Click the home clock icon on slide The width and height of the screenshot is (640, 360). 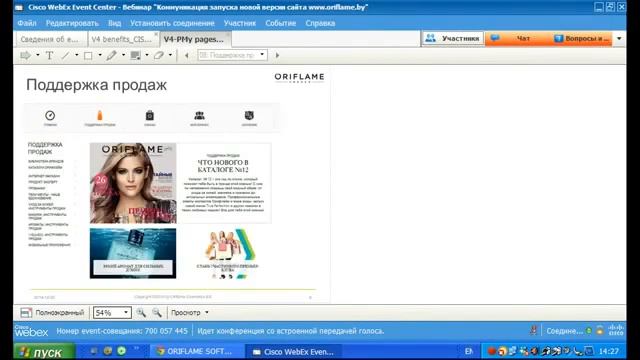50,116
